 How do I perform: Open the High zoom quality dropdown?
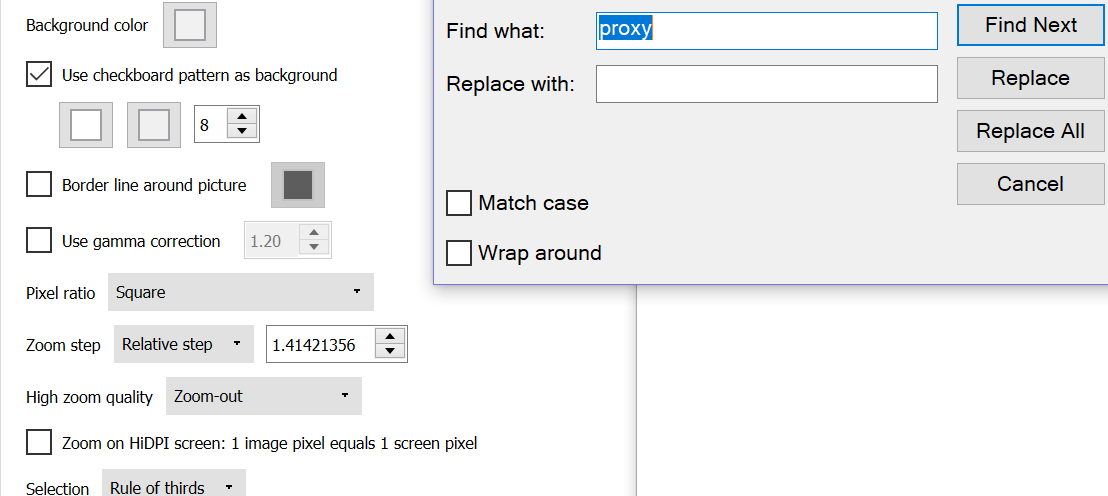263,396
